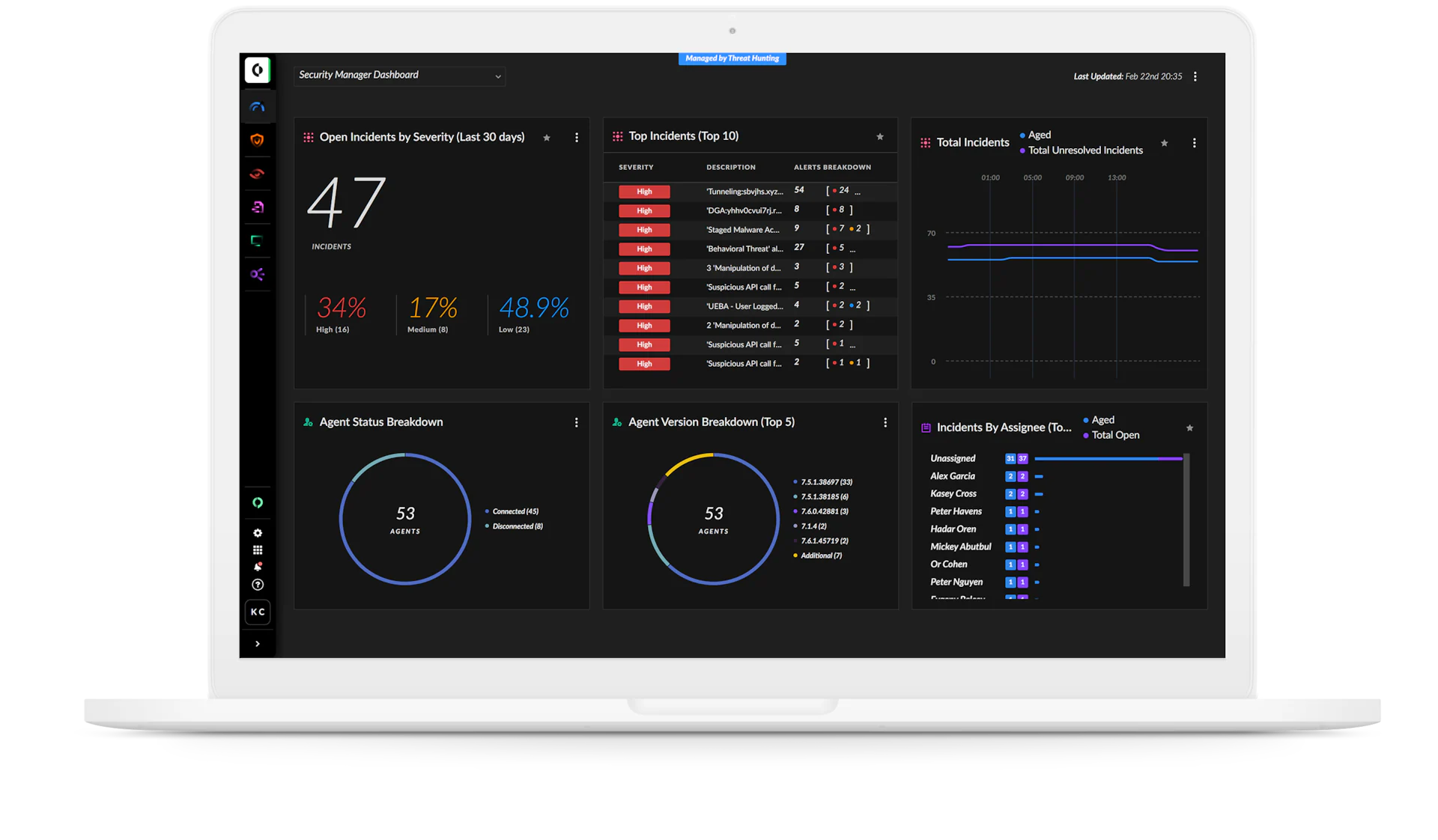
Task: Click the SentinelOne logo at sidebar top
Action: (258, 70)
